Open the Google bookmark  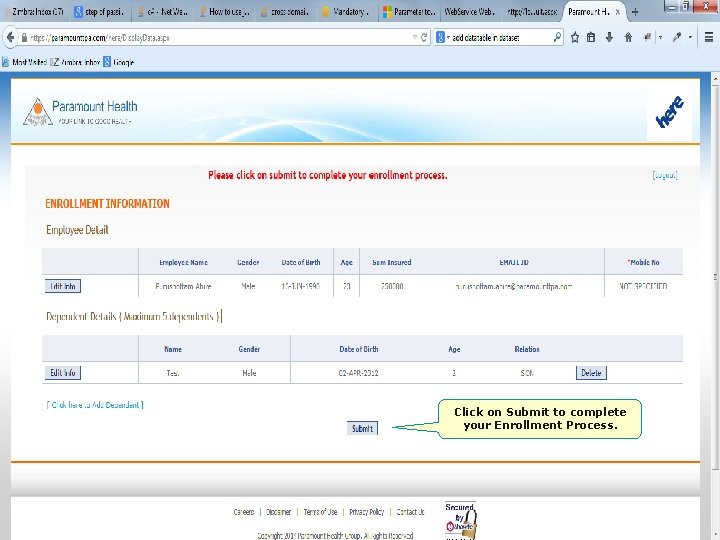tap(118, 62)
